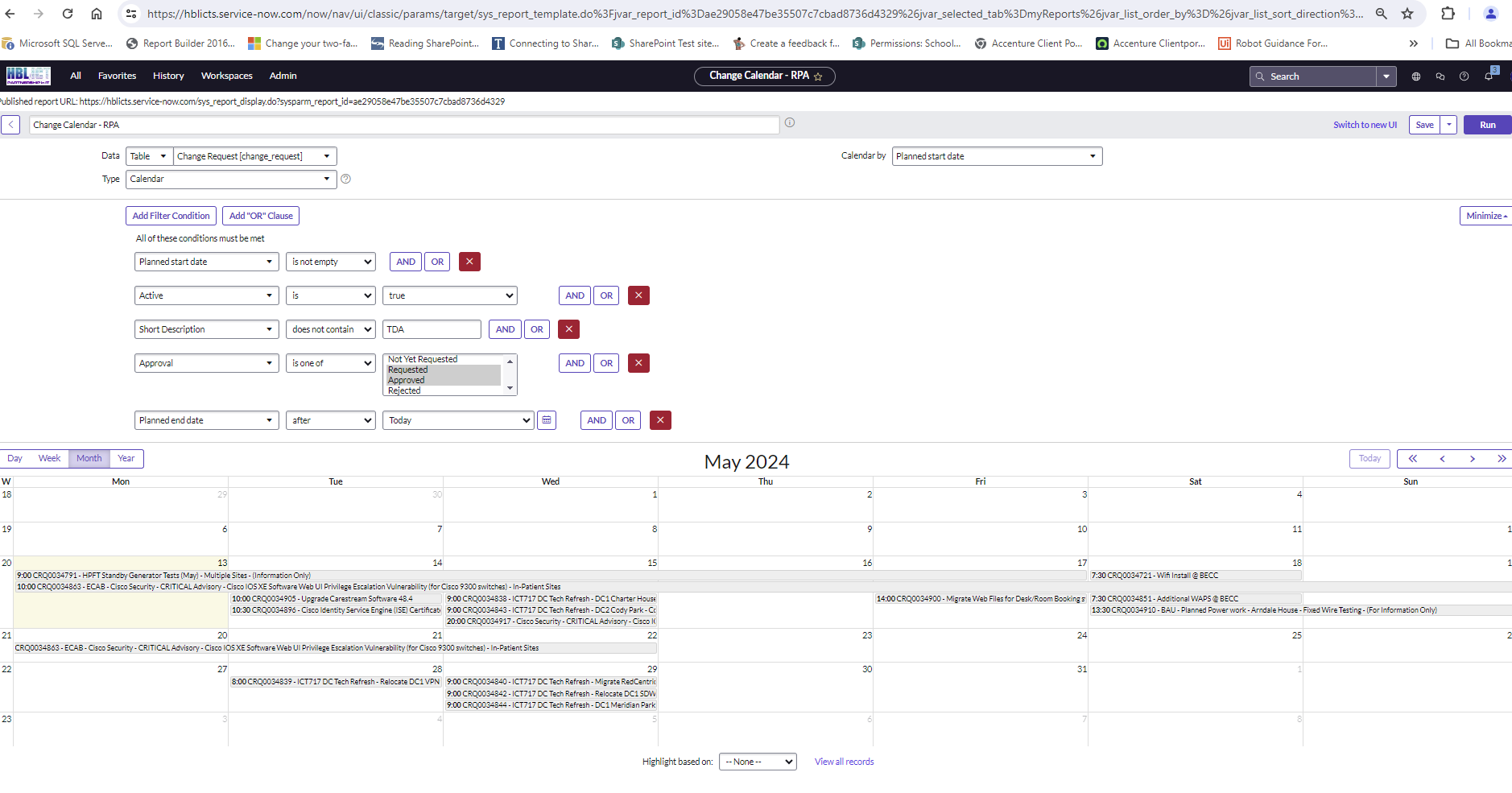Open the date picker beside the Planned end date condition
This screenshot has height=793, width=1512.
[x=547, y=419]
